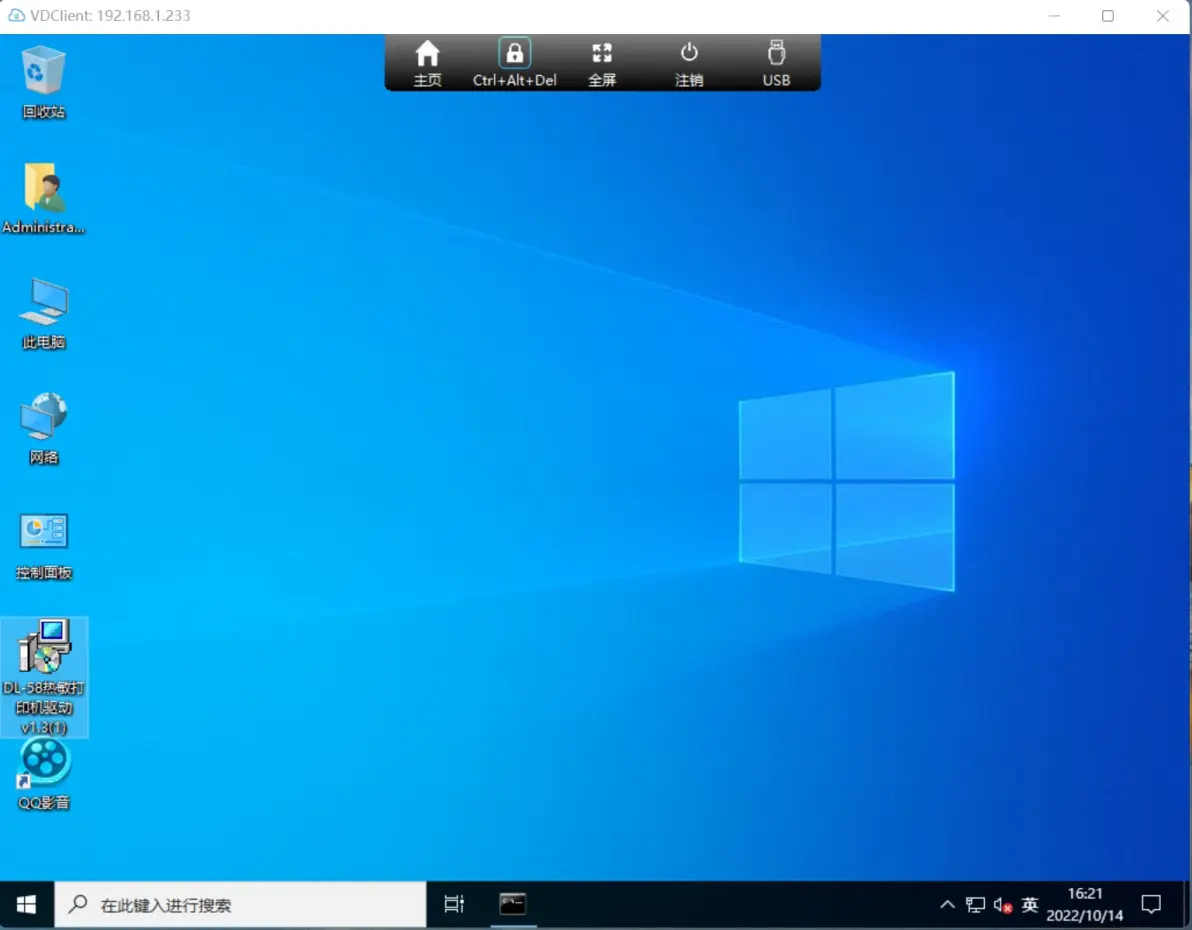Open the notification action center
Screen dimensions: 1192x930
tap(1151, 905)
